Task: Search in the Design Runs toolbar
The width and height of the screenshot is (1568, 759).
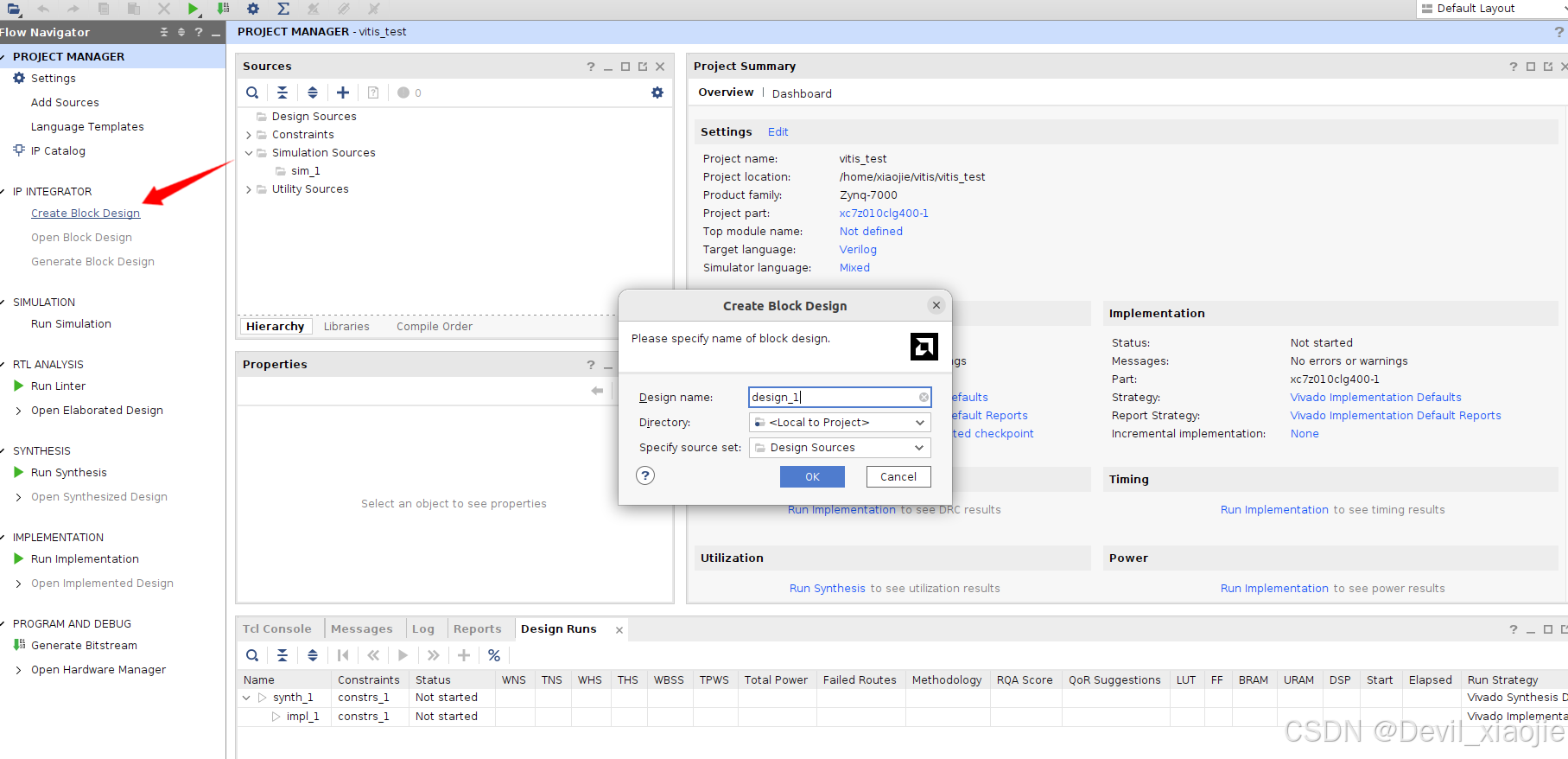Action: pos(252,655)
